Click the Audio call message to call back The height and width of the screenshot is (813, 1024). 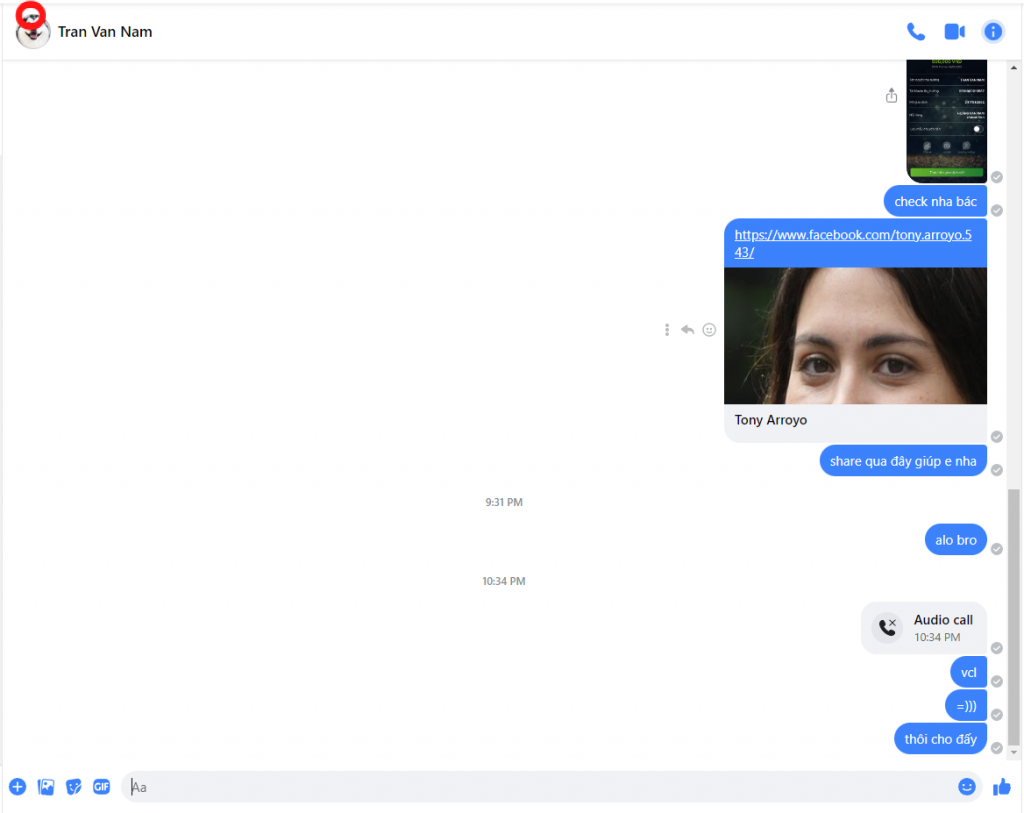point(924,628)
